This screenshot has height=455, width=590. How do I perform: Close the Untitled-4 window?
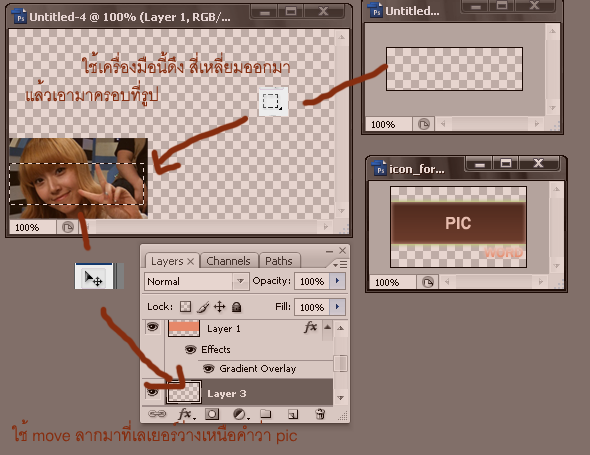(x=323, y=11)
